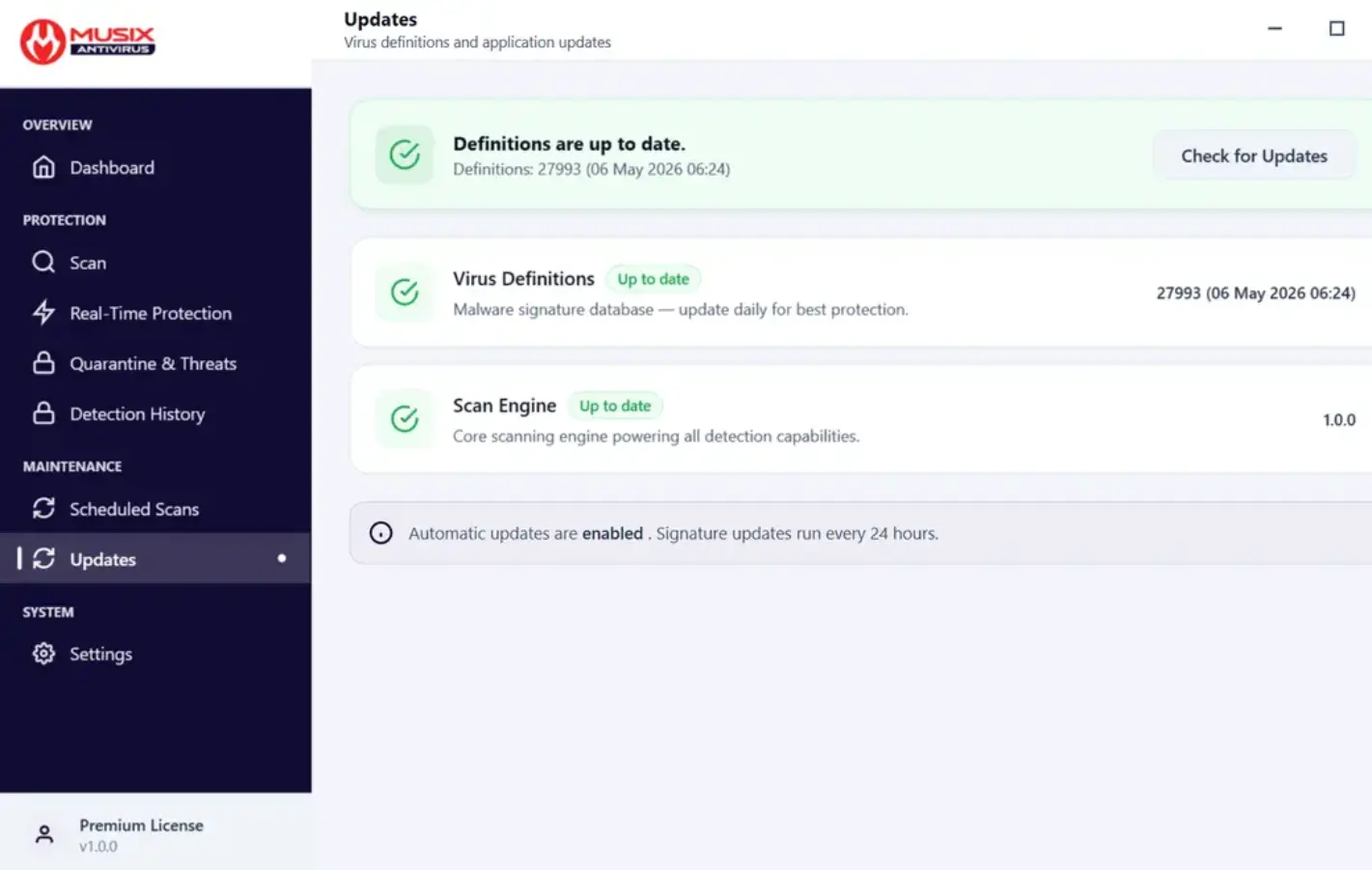Click the info icon in automatic updates notice
Image resolution: width=1372 pixels, height=870 pixels.
[x=381, y=533]
